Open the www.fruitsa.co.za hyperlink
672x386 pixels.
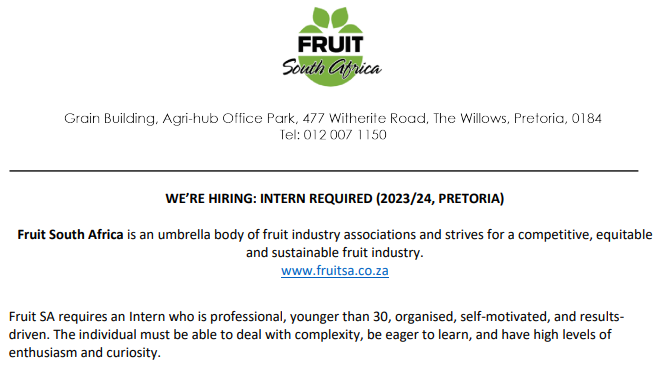click(335, 271)
